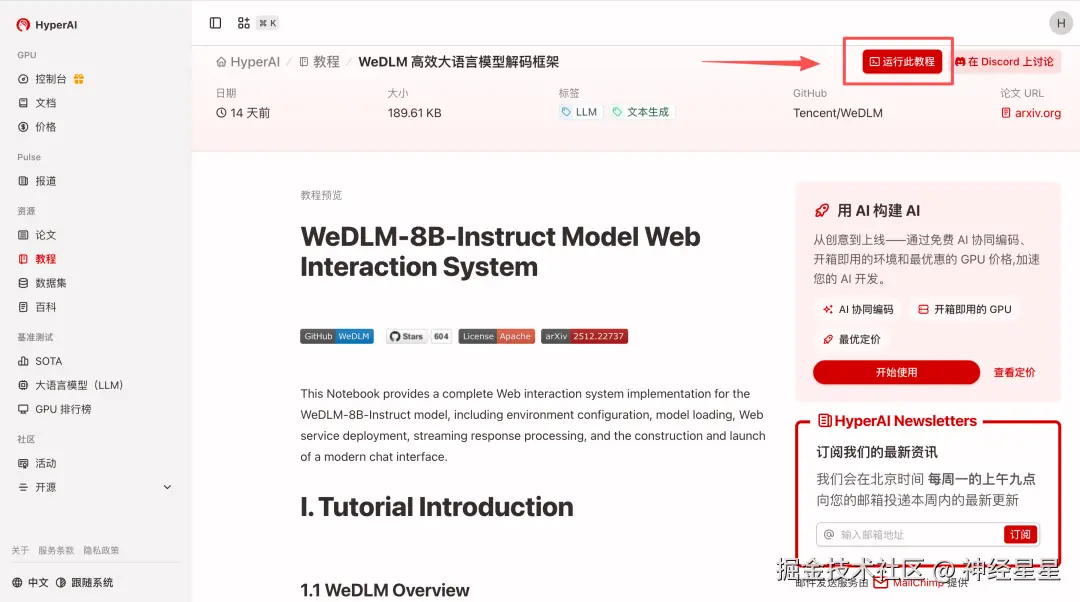Open the H user avatar
The width and height of the screenshot is (1080, 602).
point(1061,23)
